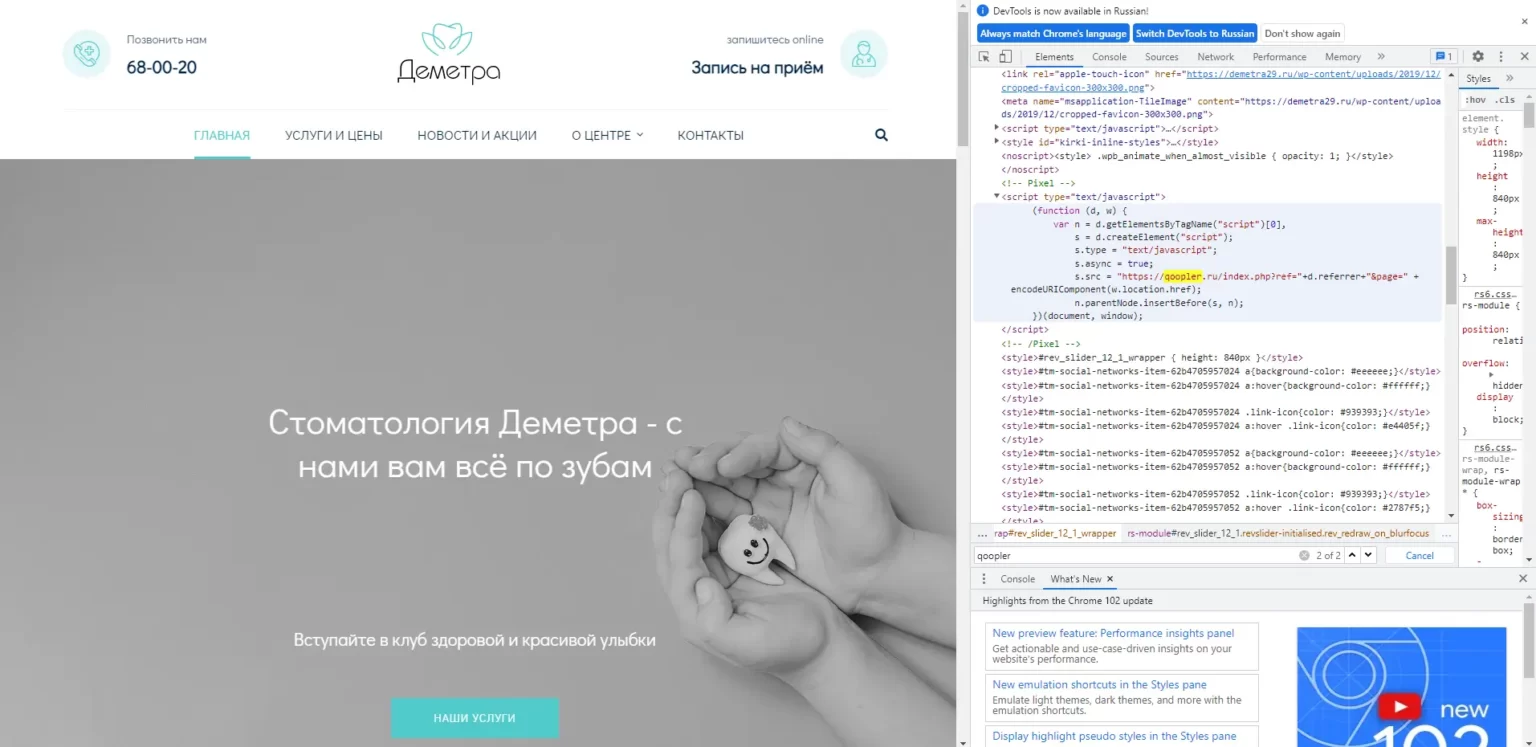Open УСЛУГИ И ЦЕНЫ navigation item
1536x747 pixels.
coord(333,135)
